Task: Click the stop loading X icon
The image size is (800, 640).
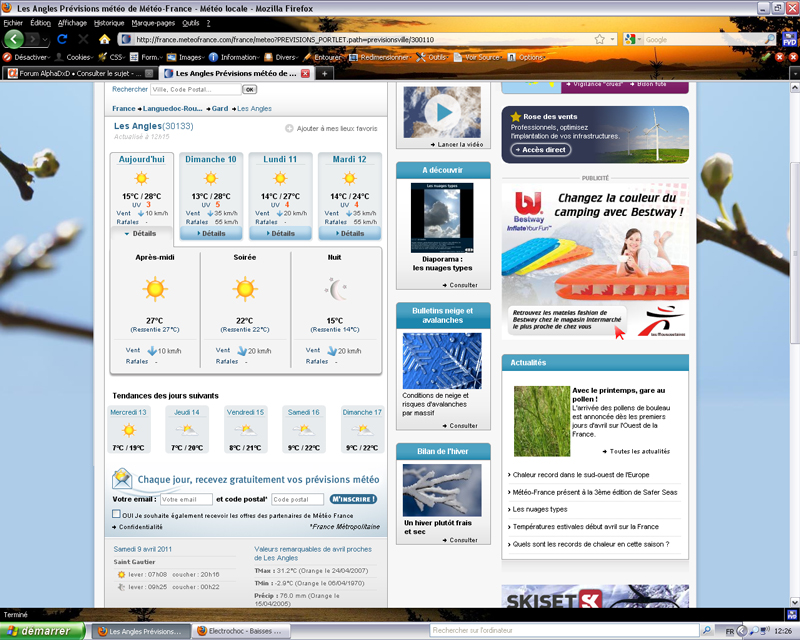Action: click(x=84, y=39)
